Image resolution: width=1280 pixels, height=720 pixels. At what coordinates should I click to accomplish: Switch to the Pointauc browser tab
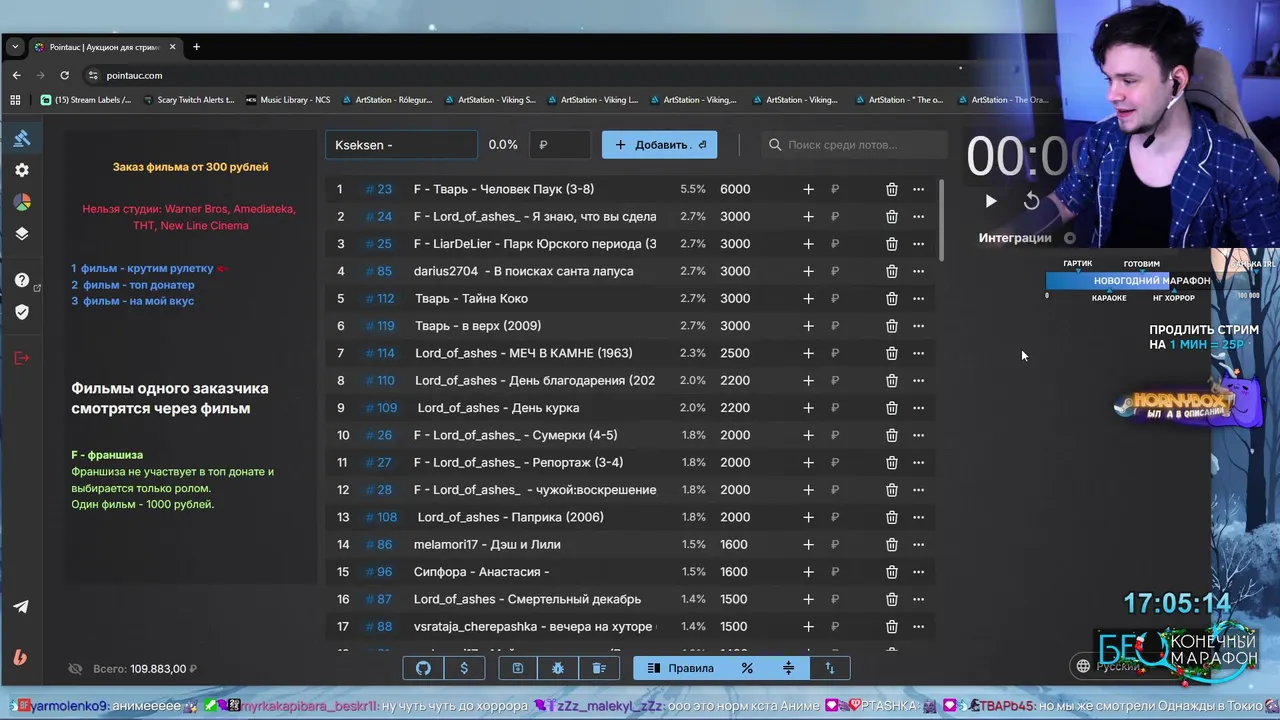pos(104,47)
